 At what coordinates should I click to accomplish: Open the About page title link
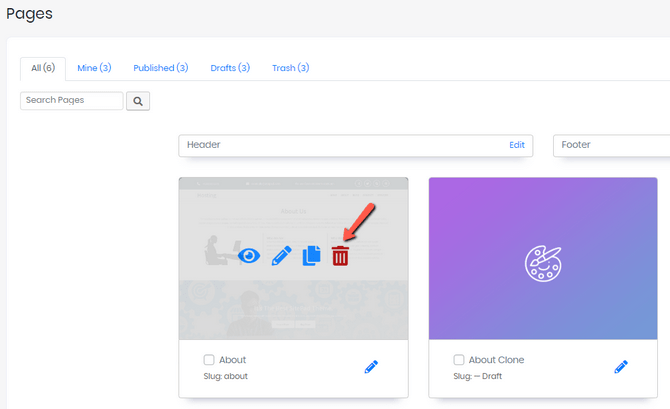click(232, 360)
